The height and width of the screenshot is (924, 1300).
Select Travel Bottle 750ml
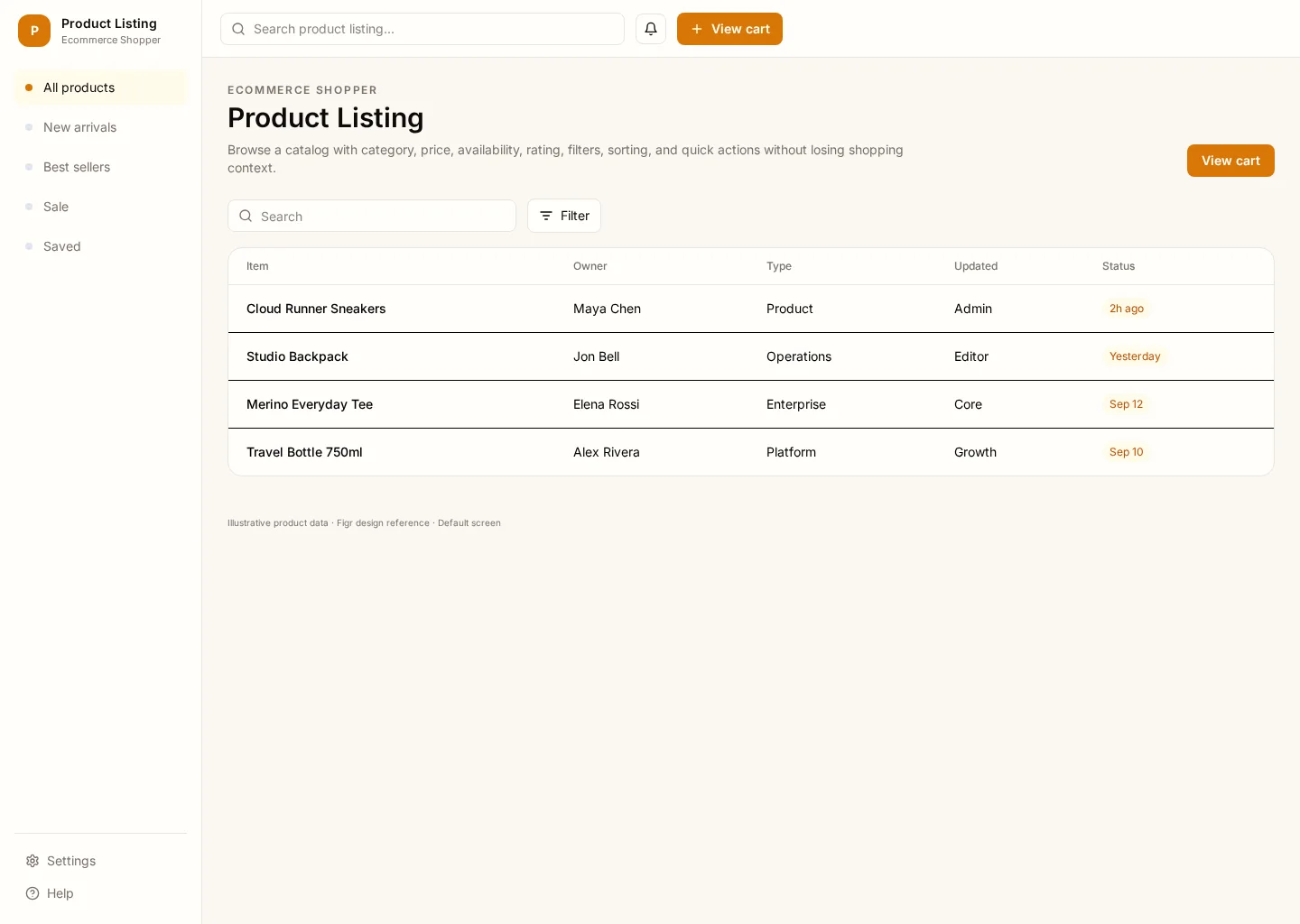304,452
